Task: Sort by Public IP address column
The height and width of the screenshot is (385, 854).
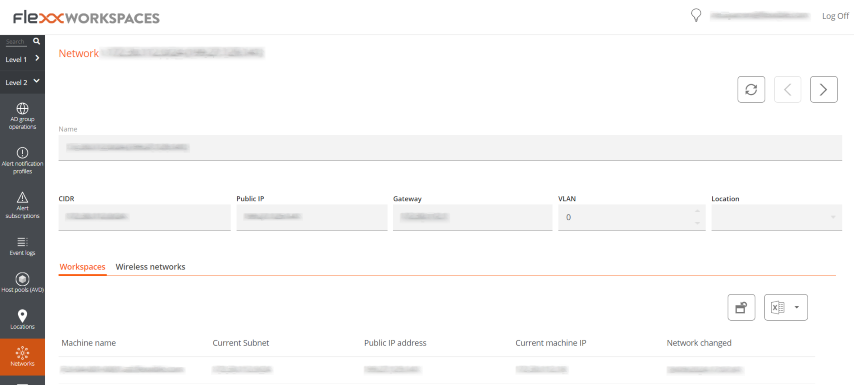Action: tap(395, 343)
